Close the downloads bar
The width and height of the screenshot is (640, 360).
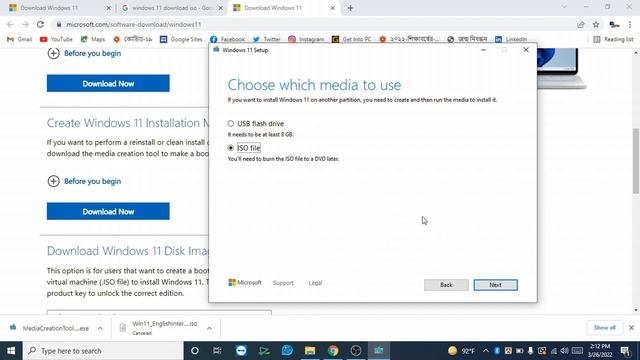[631, 328]
